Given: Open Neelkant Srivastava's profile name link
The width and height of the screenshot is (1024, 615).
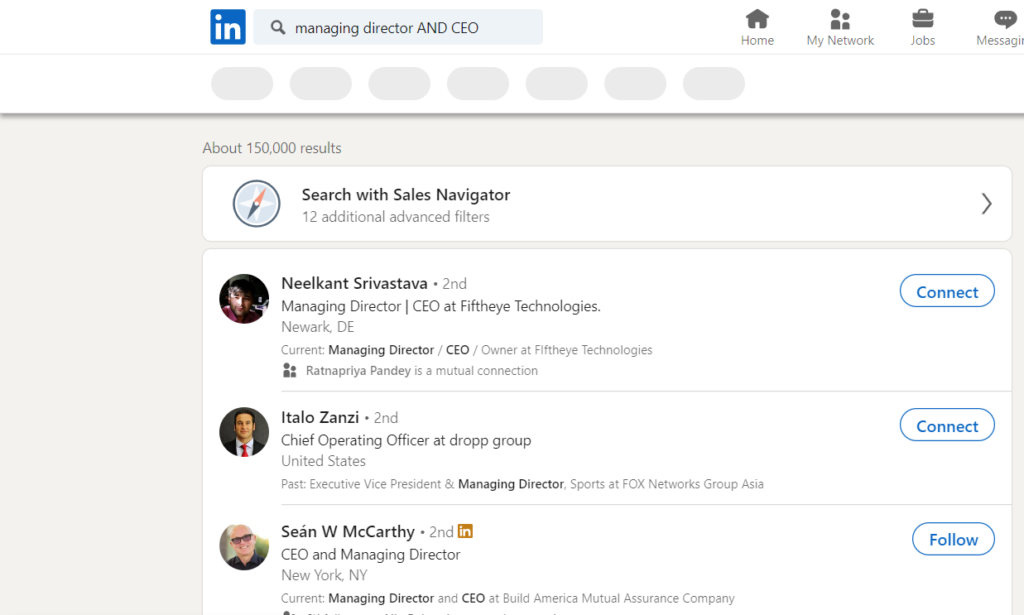Looking at the screenshot, I should tap(354, 283).
